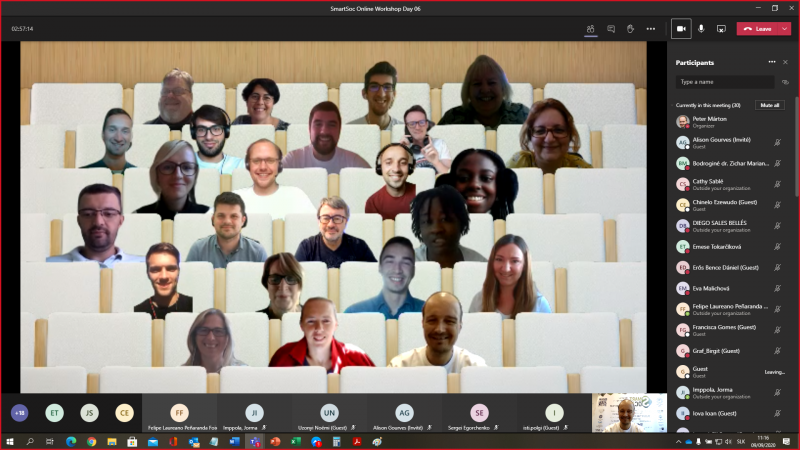Screen dimensions: 800x450
Task: Close the Participants panel
Action: 786,62
